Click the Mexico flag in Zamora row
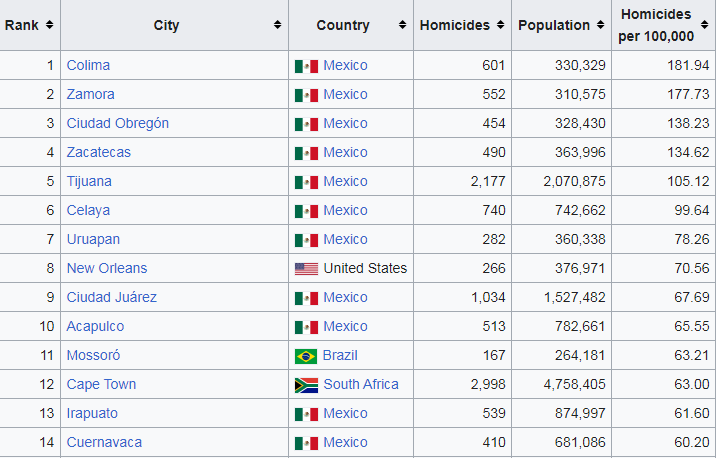The width and height of the screenshot is (716, 458). 306,95
